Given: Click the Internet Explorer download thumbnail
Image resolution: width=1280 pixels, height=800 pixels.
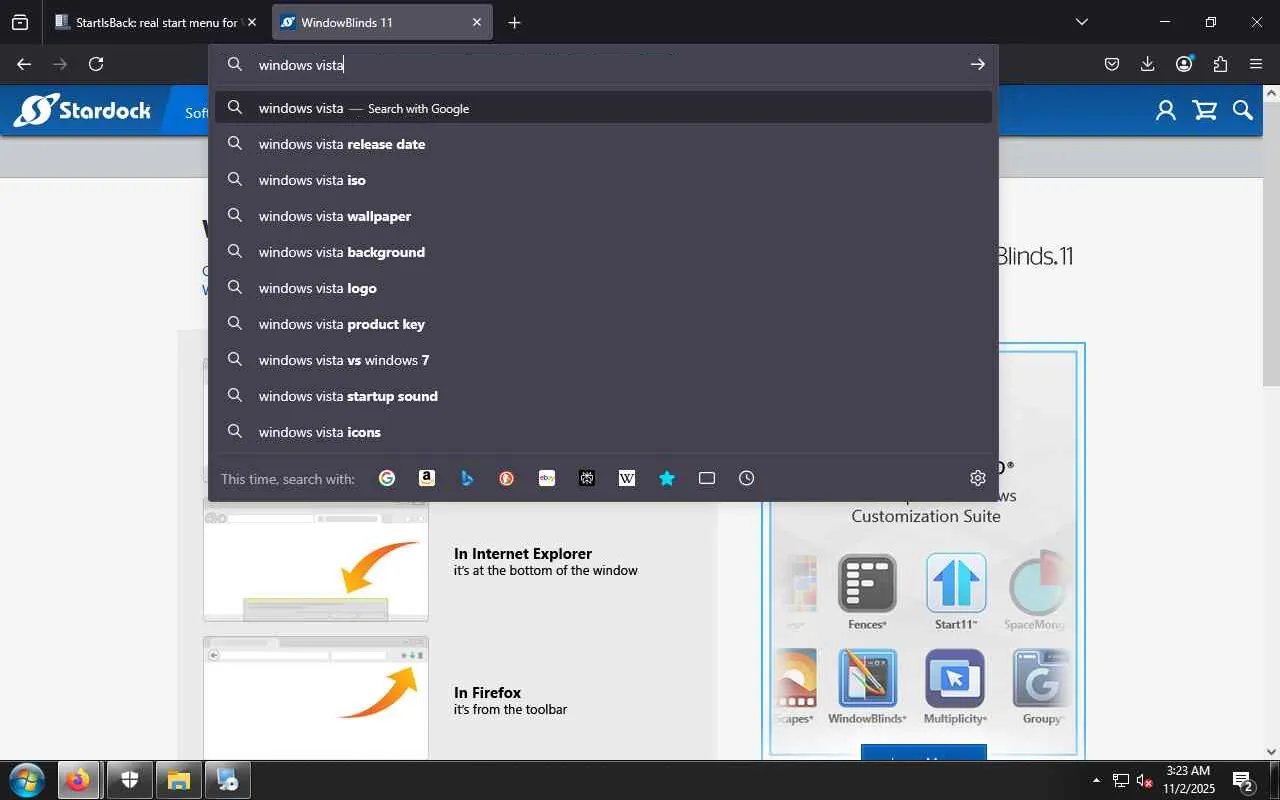Looking at the screenshot, I should click(316, 560).
